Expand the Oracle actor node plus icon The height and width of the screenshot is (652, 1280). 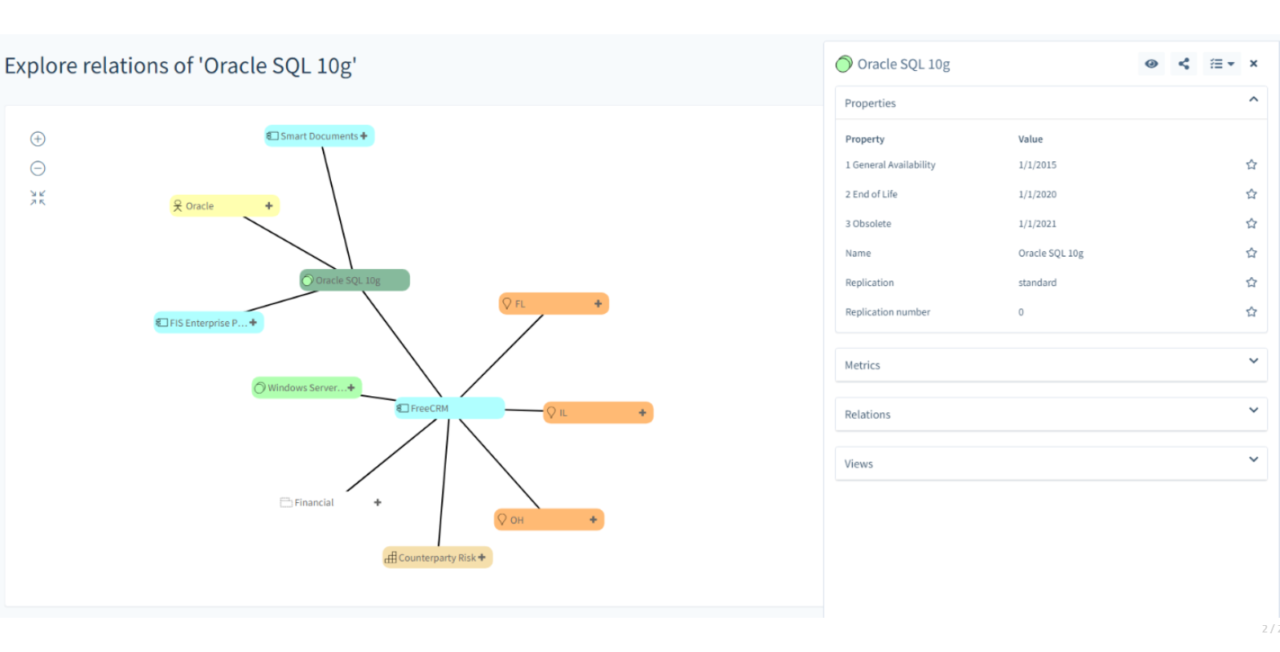[269, 206]
